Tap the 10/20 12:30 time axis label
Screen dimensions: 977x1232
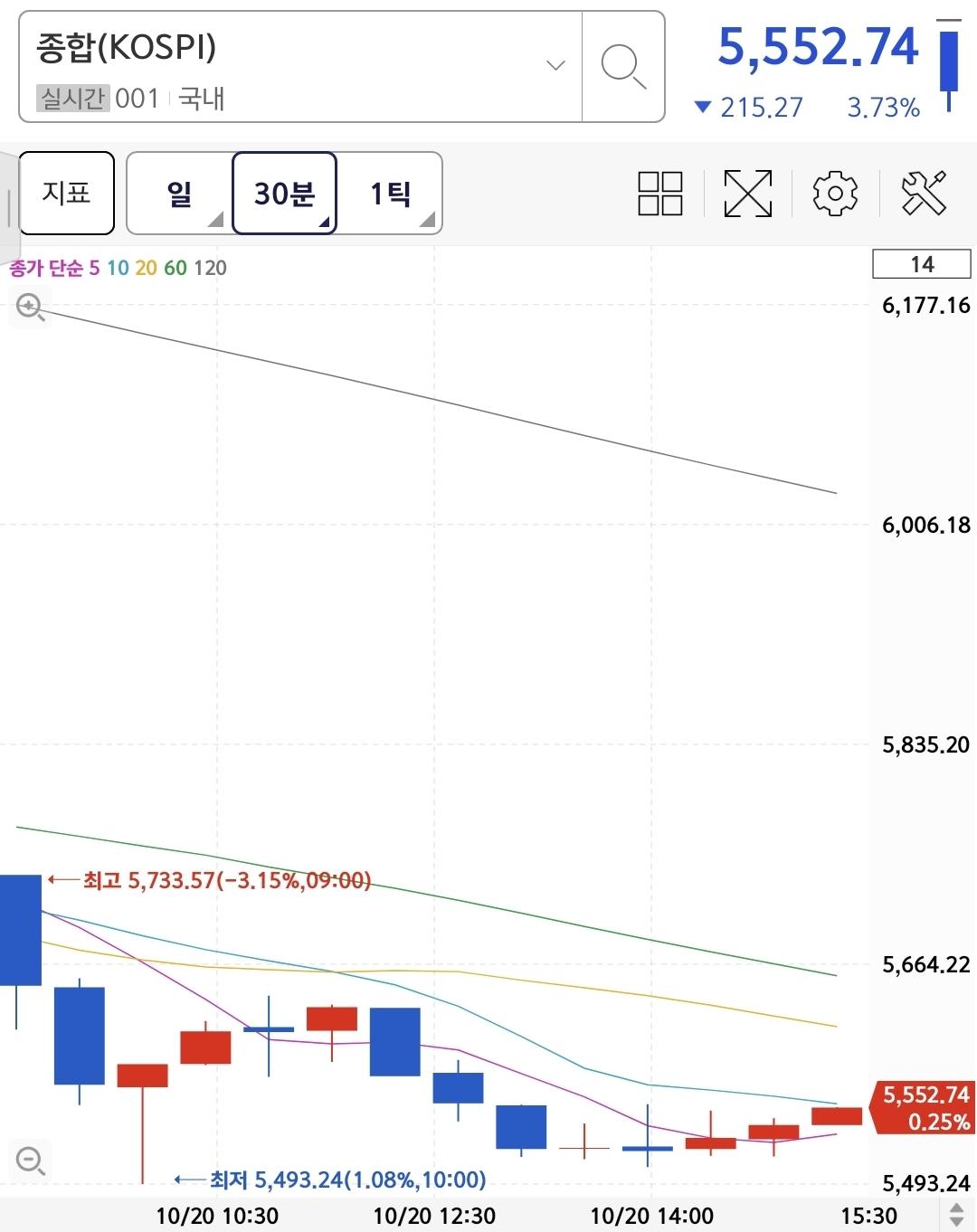[434, 1216]
